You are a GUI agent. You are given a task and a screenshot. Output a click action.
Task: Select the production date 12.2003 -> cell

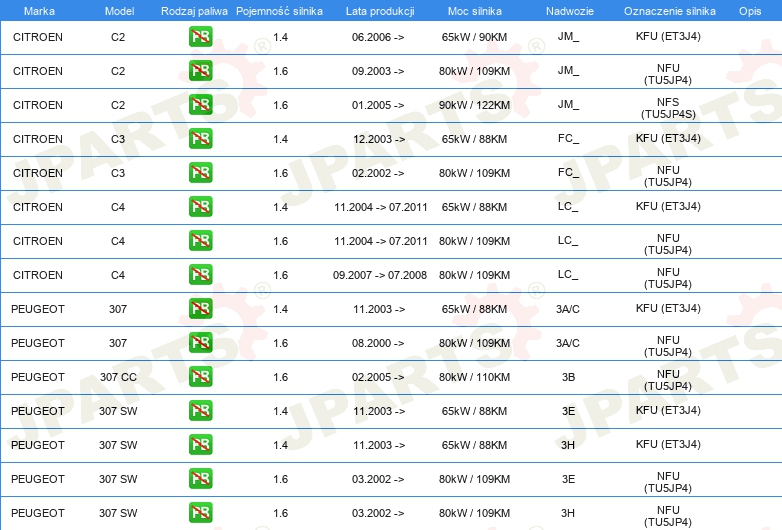pyautogui.click(x=379, y=139)
